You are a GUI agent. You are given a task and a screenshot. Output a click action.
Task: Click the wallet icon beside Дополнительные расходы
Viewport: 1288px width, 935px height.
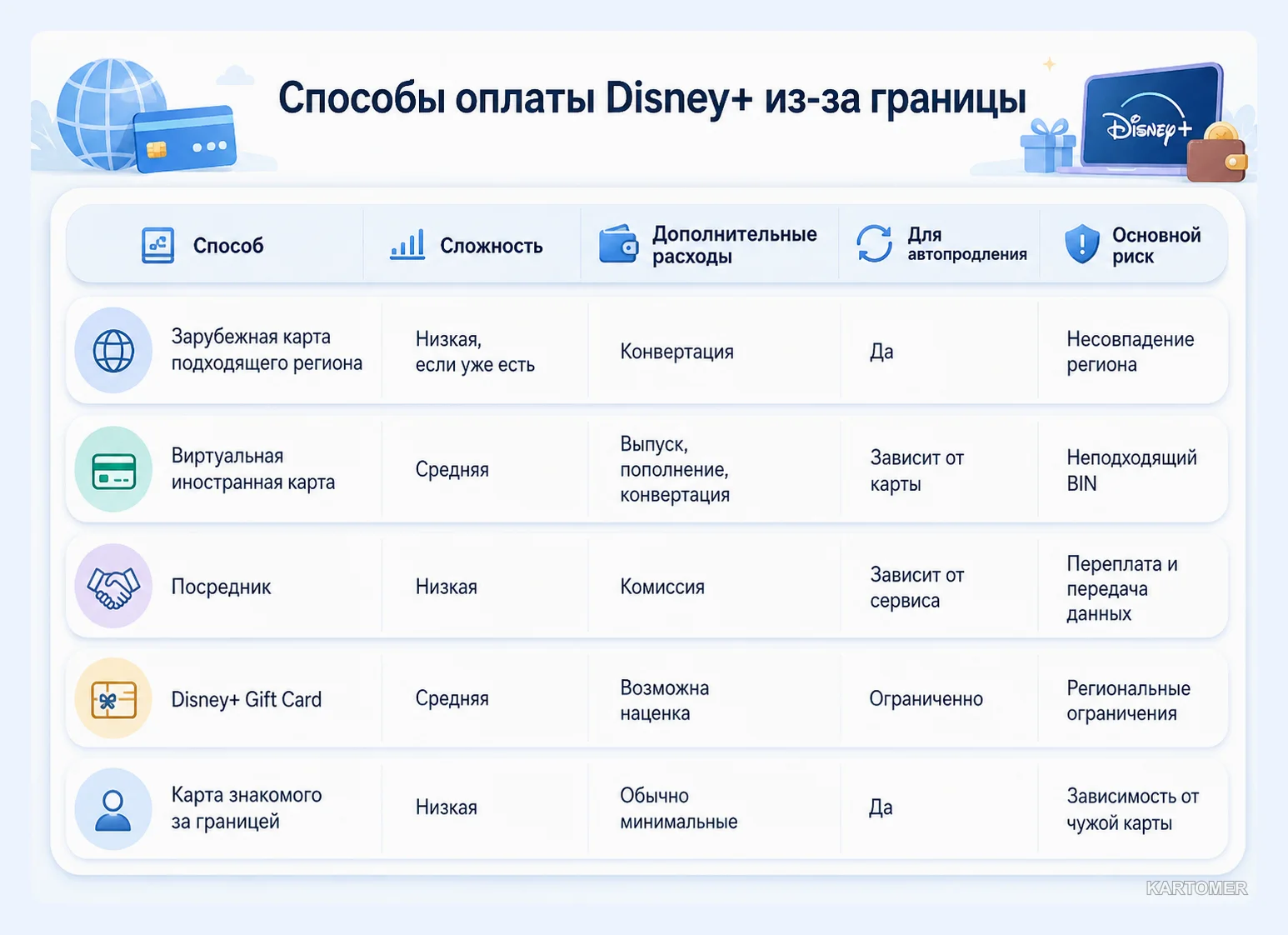click(618, 243)
